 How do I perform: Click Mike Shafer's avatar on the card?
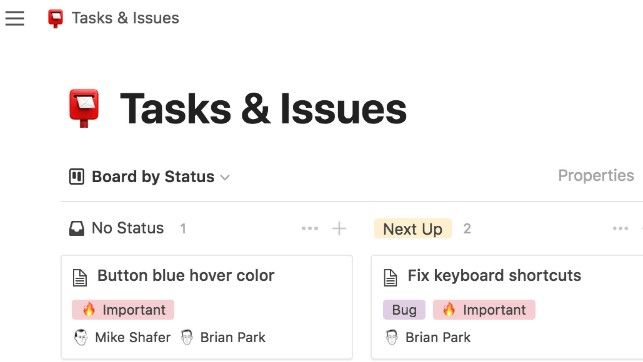tap(81, 337)
